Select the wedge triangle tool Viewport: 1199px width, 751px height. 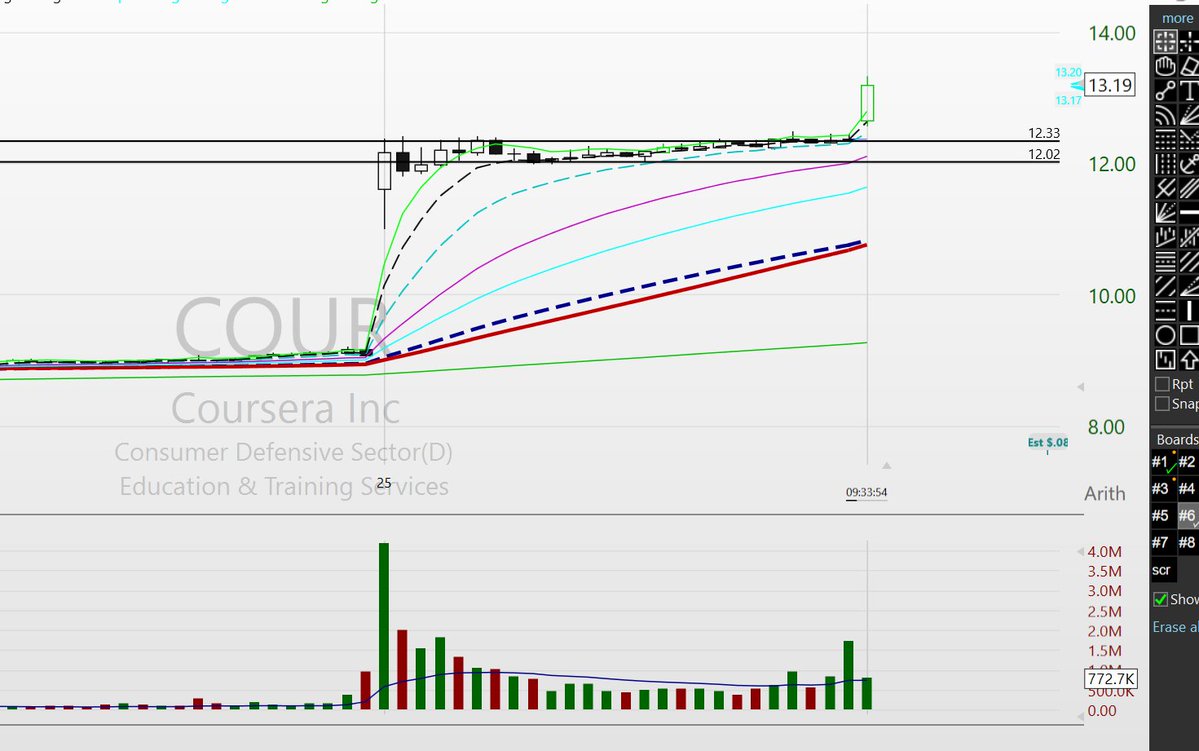(x=1189, y=286)
